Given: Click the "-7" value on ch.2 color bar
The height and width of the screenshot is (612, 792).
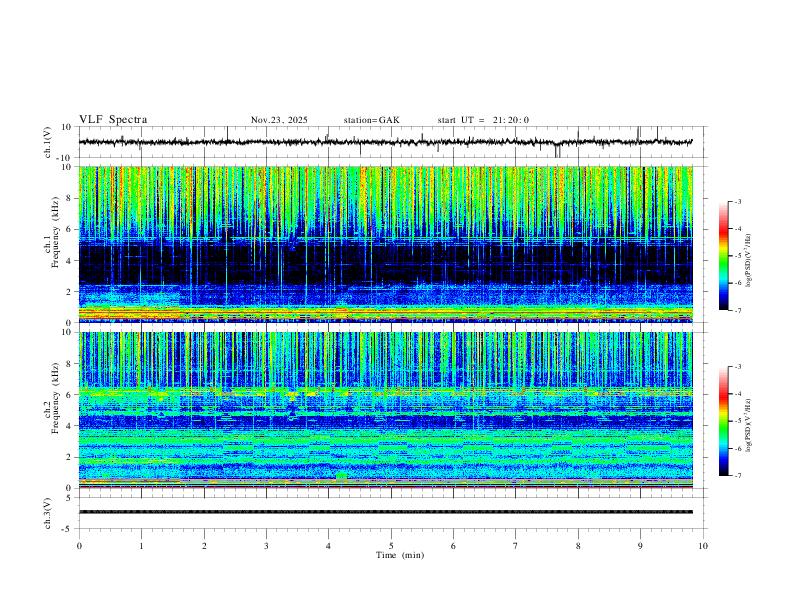Looking at the screenshot, I should tap(737, 475).
